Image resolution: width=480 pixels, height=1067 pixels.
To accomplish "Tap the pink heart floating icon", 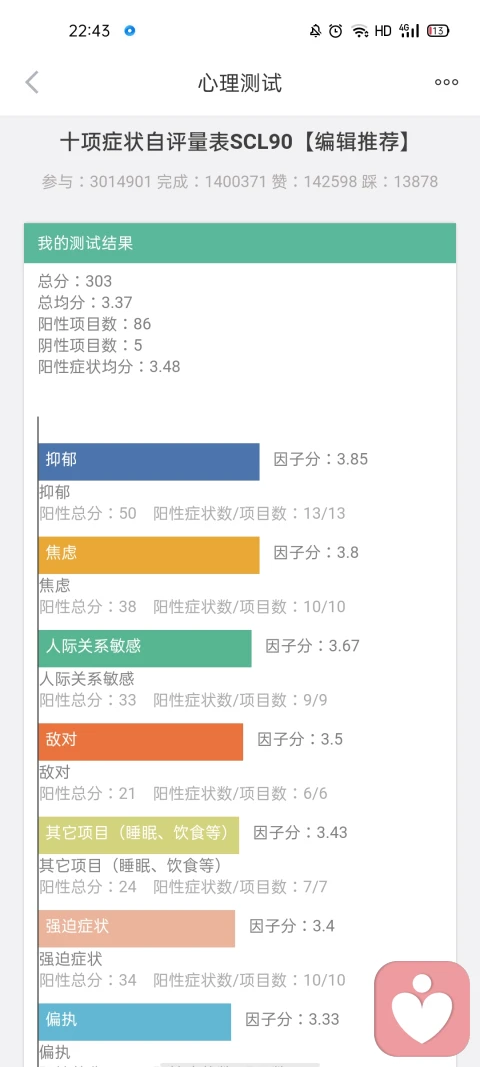I will click(422, 1008).
